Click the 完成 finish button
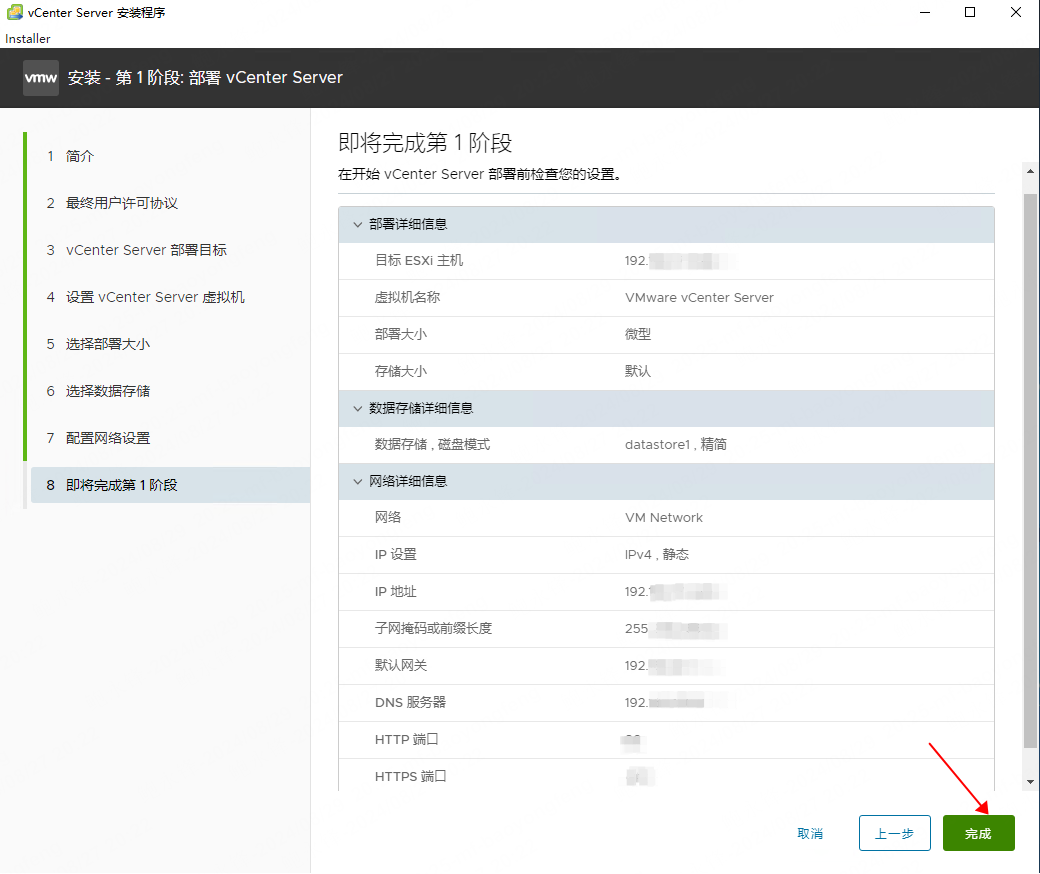 point(978,833)
